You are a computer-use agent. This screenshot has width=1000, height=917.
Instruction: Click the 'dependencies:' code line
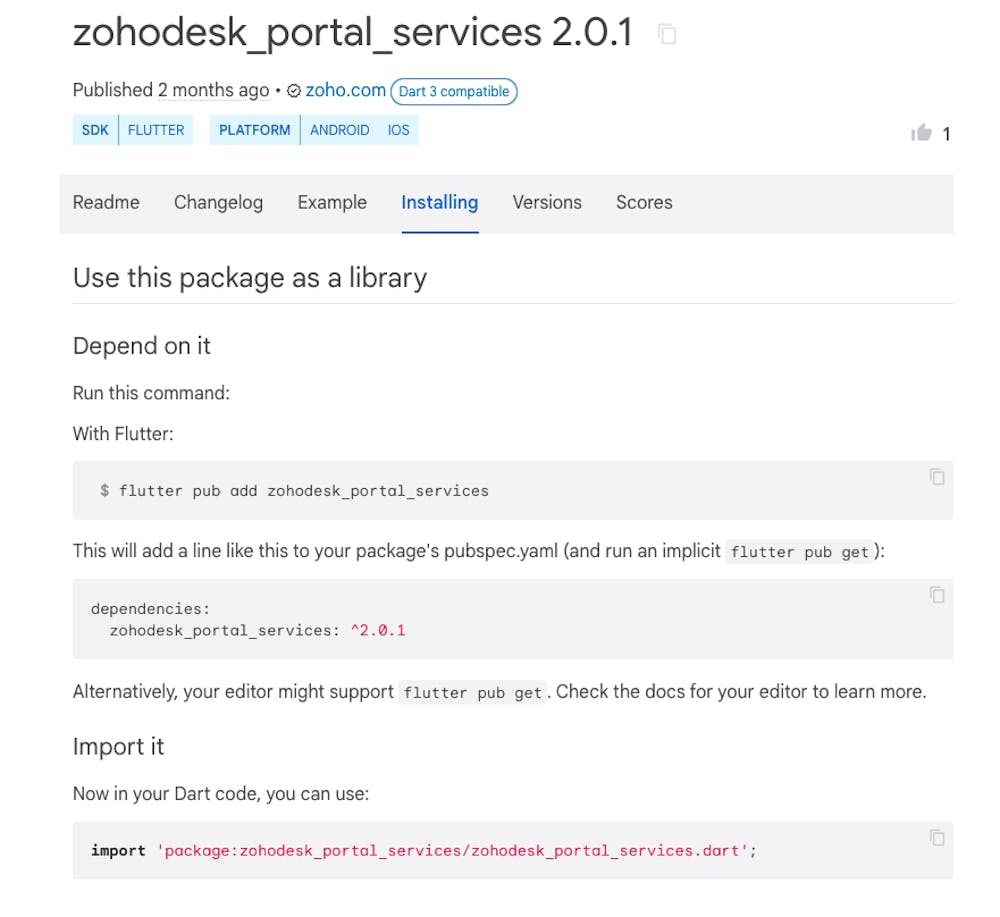pyautogui.click(x=150, y=609)
